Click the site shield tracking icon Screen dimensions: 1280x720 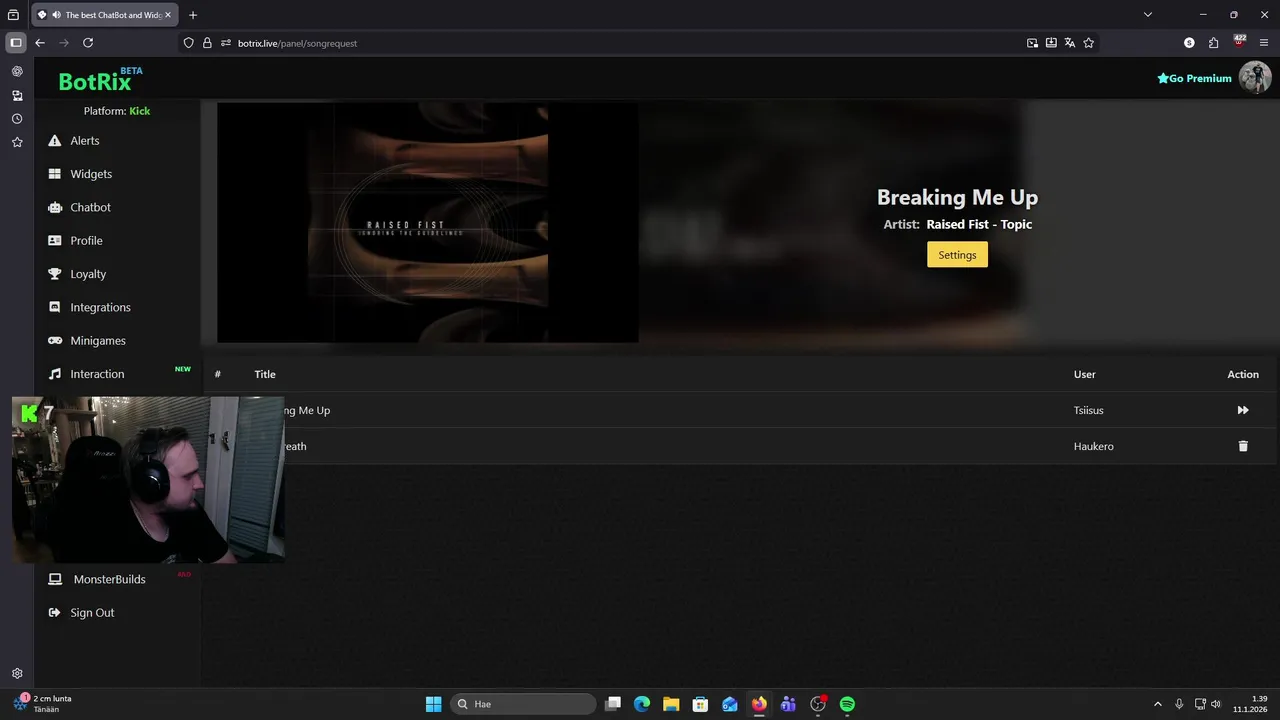click(188, 43)
